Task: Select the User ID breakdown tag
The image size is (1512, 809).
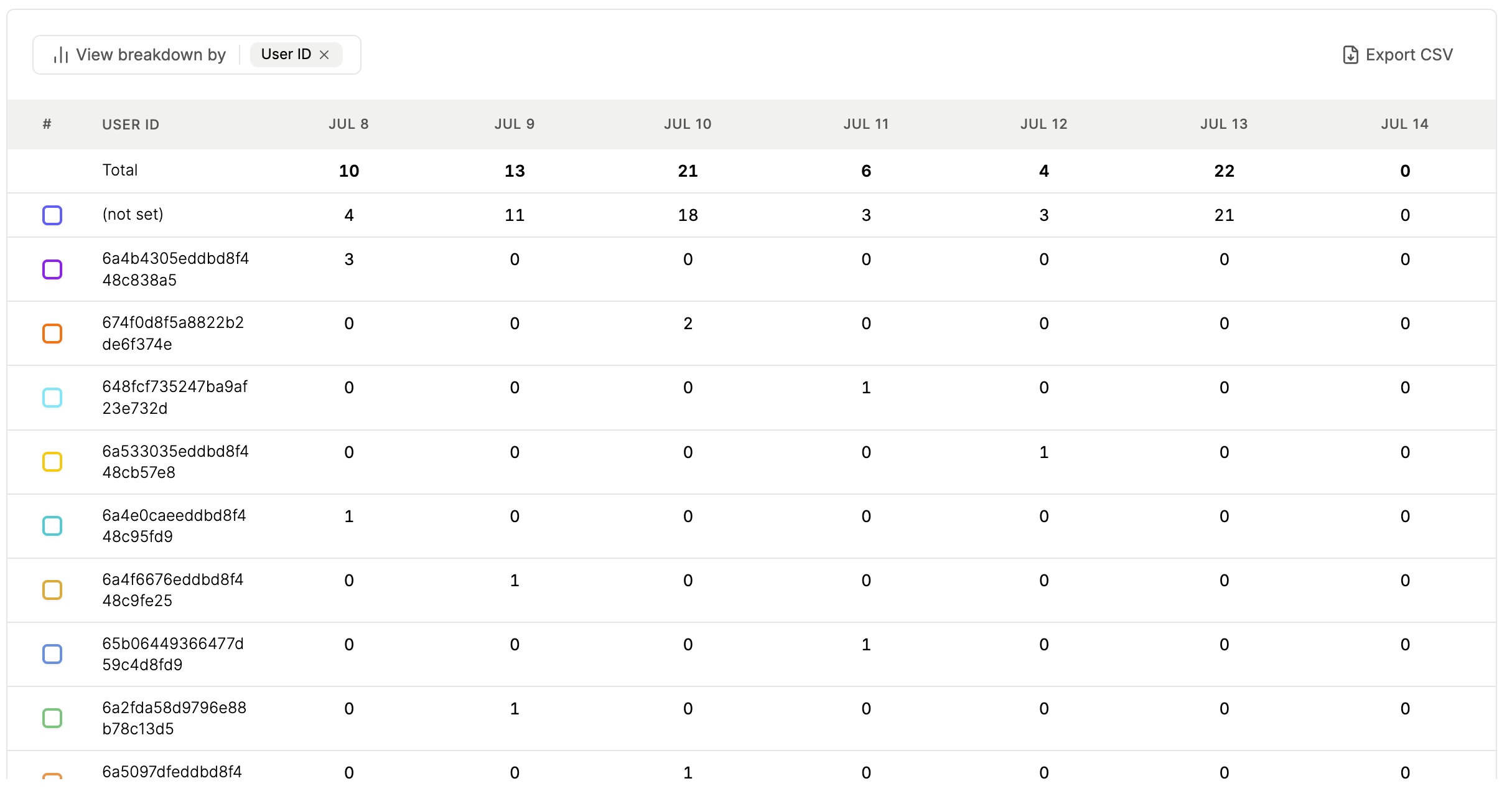Action: [286, 54]
